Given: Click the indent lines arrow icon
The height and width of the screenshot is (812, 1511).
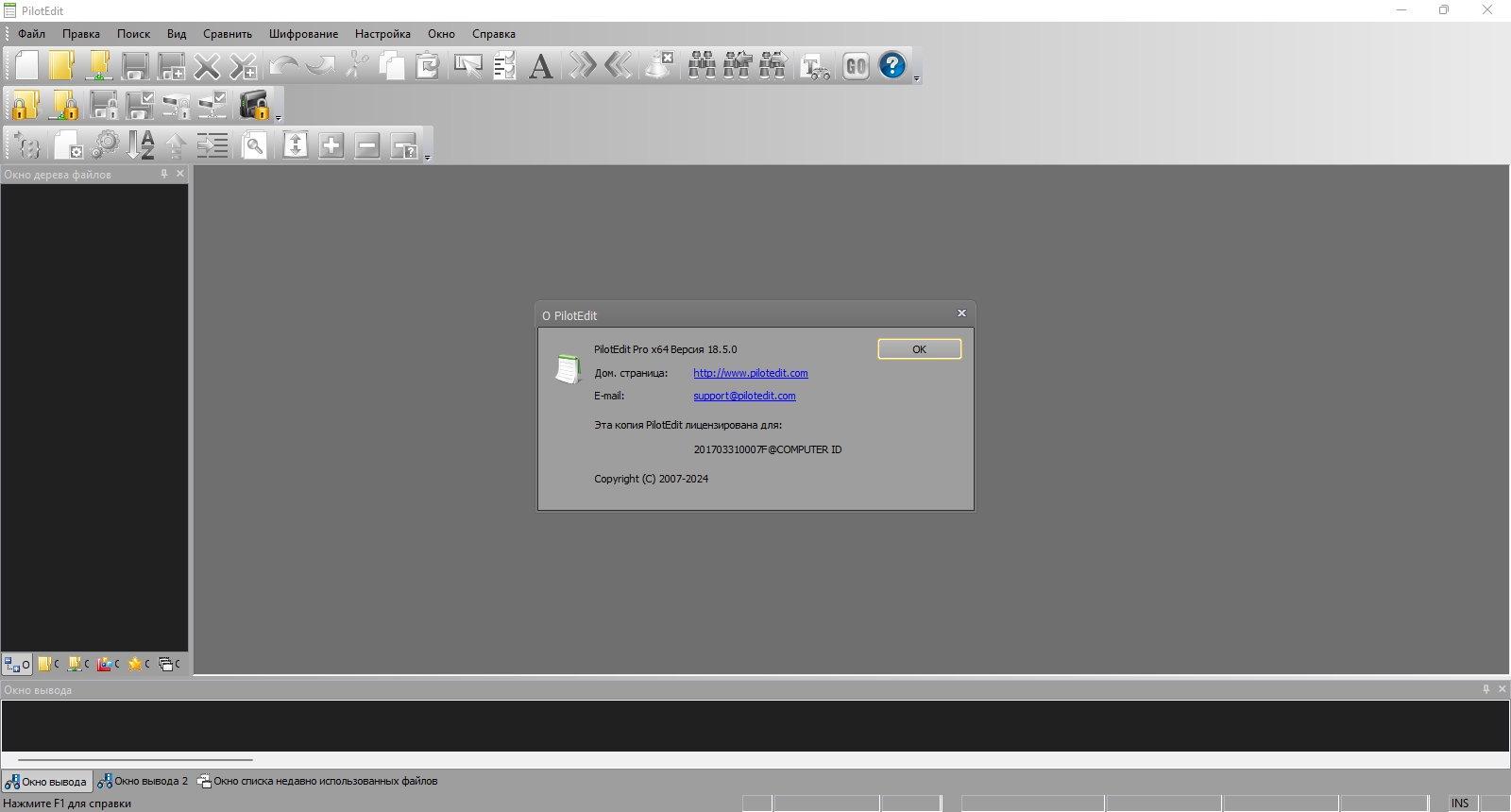Looking at the screenshot, I should 212,144.
